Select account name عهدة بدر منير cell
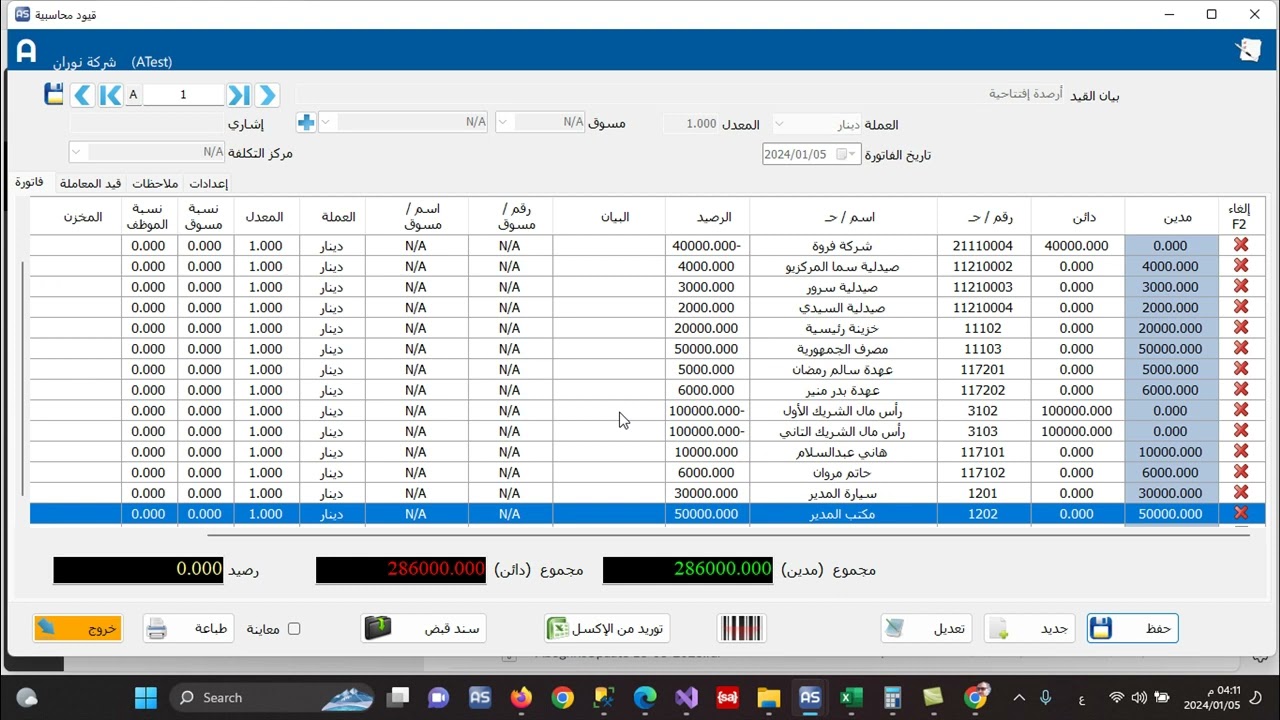 click(x=843, y=390)
